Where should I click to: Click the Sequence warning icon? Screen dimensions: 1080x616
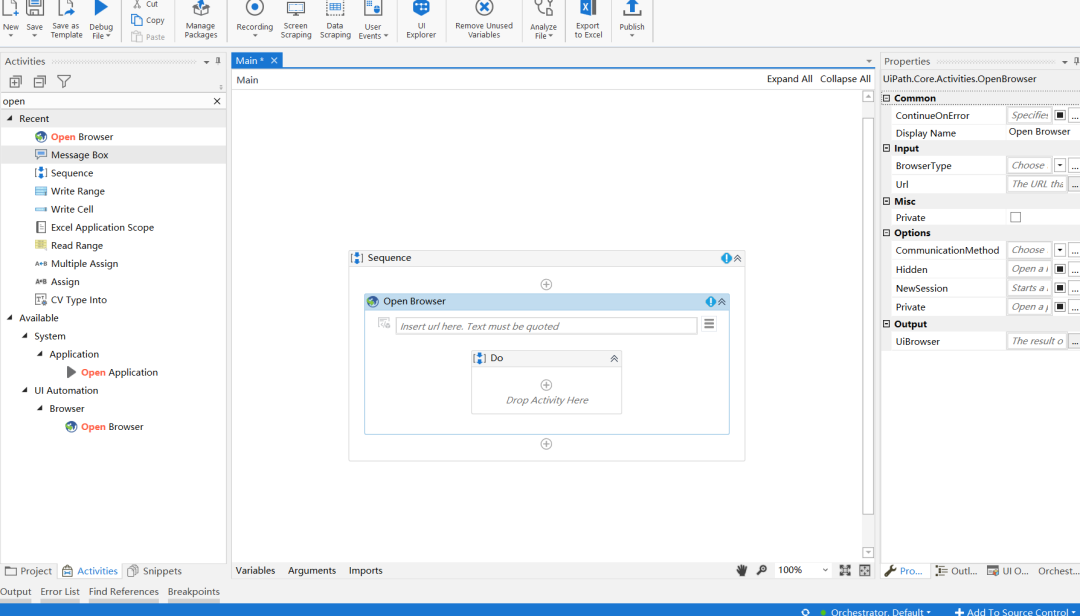(x=726, y=258)
